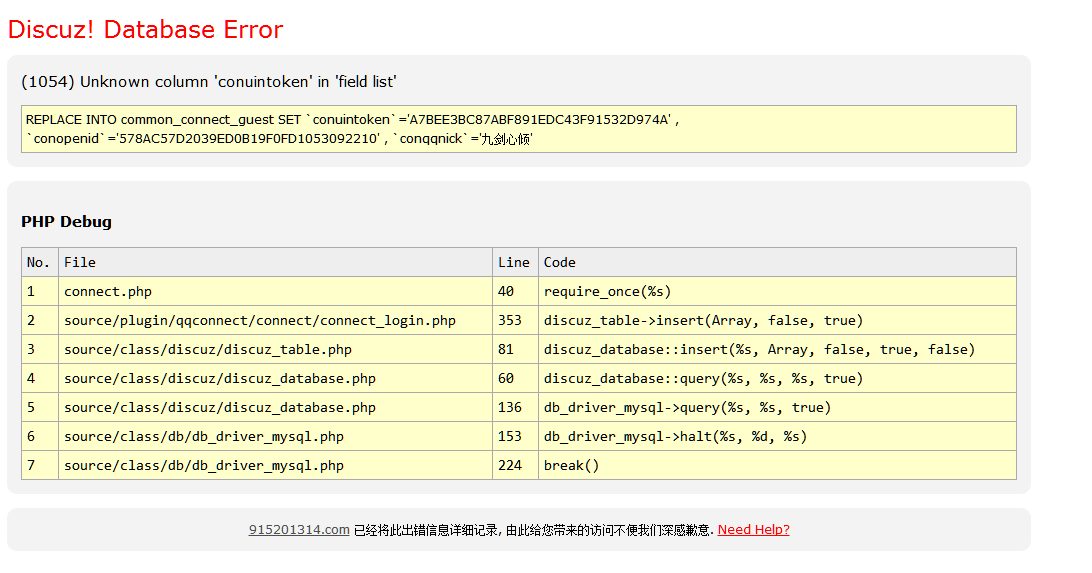This screenshot has width=1092, height=573.
Task: Click the discuz_database::query code cell
Action: (x=701, y=378)
